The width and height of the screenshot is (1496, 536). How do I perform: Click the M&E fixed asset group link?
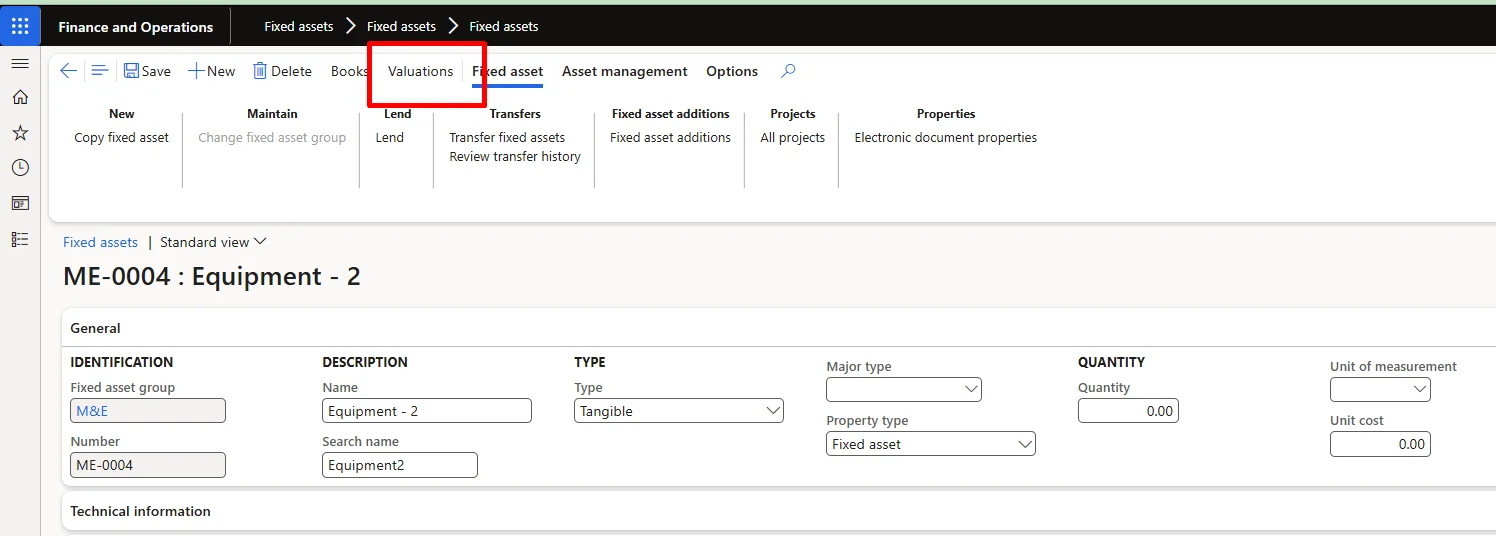pyautogui.click(x=92, y=411)
